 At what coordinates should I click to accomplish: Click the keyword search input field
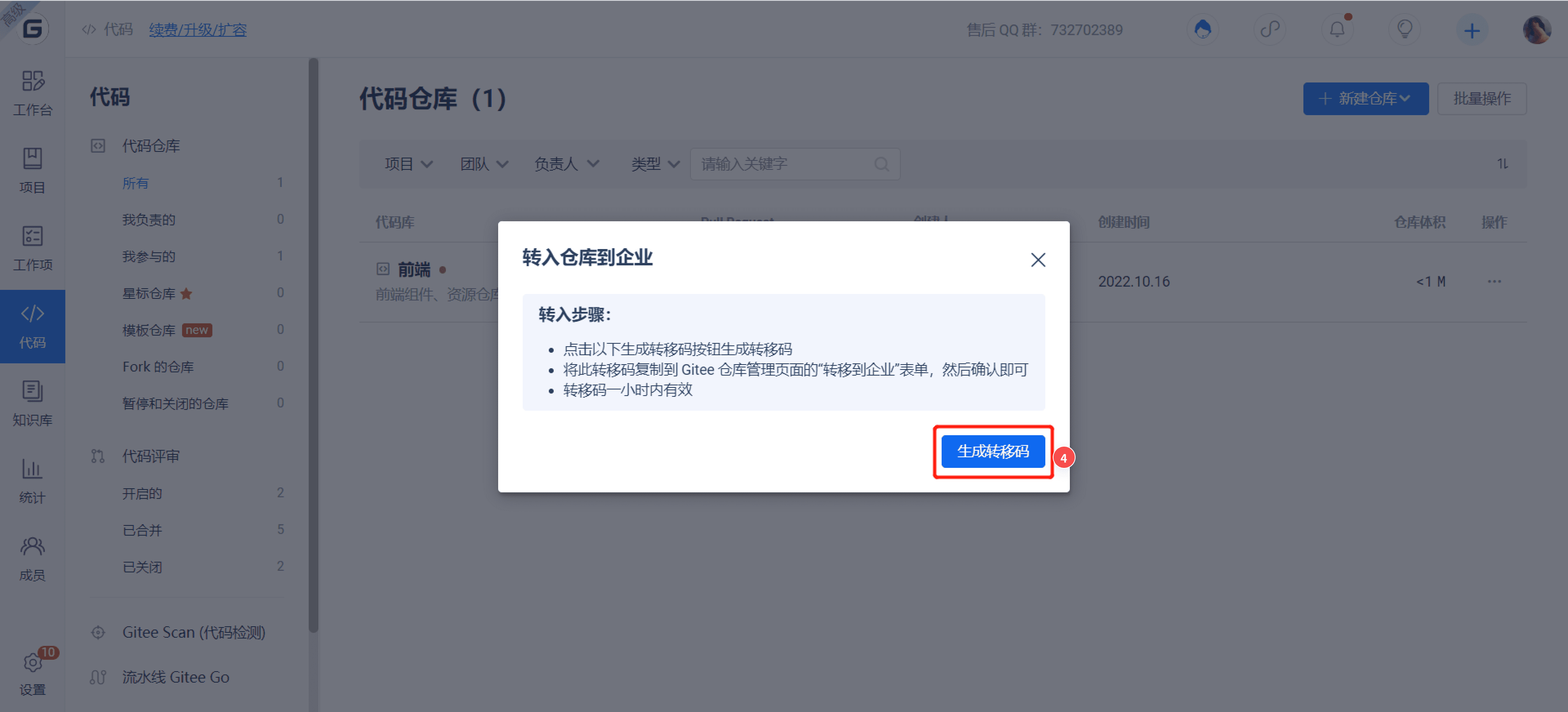point(794,164)
